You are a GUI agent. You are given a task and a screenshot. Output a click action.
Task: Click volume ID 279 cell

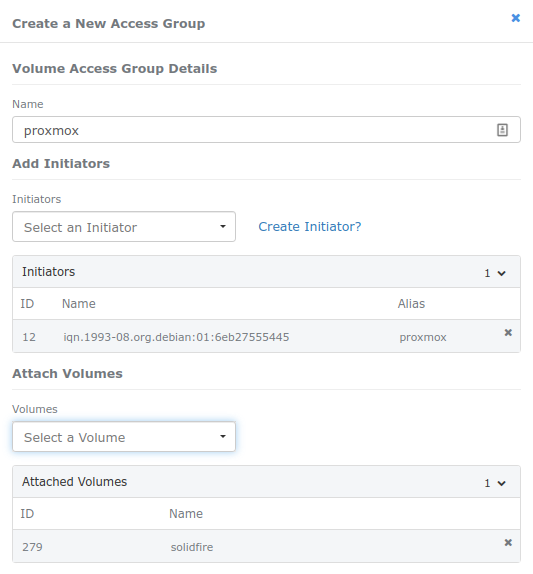32,547
